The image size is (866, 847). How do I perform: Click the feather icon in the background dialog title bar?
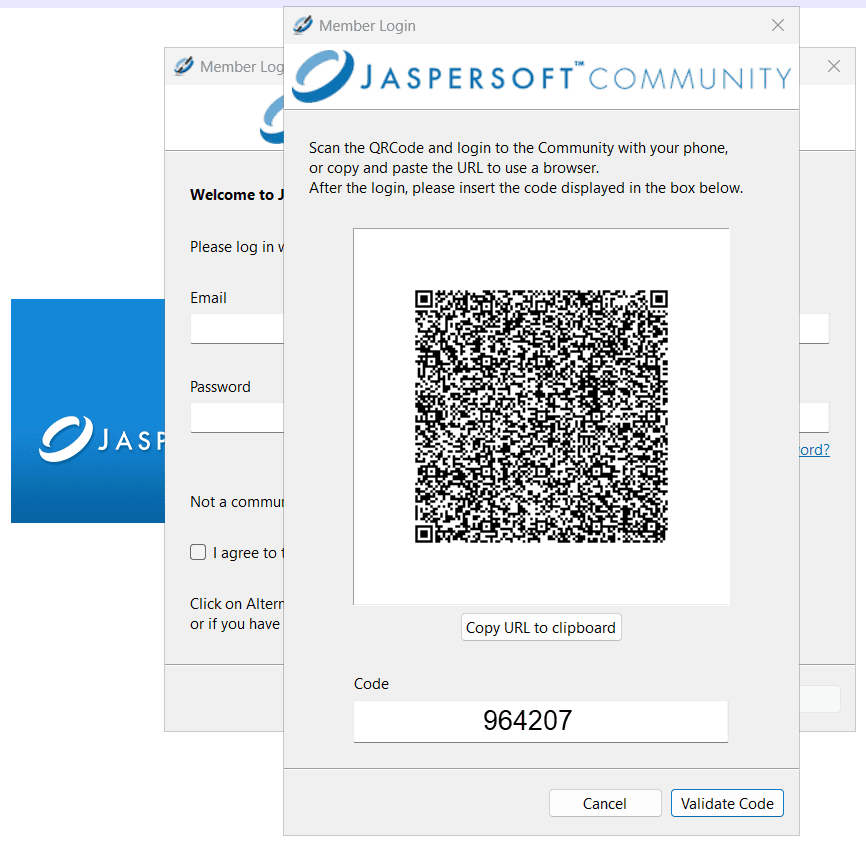pos(182,66)
